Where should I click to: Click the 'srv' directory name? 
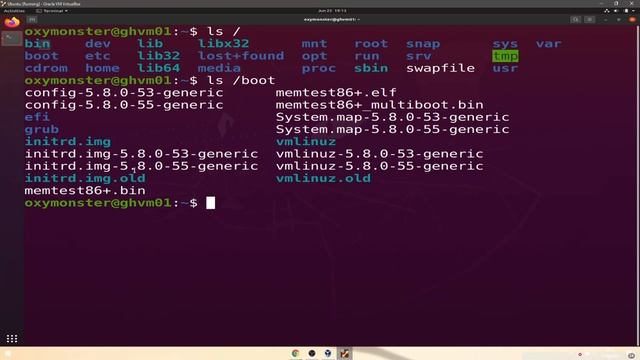point(418,56)
